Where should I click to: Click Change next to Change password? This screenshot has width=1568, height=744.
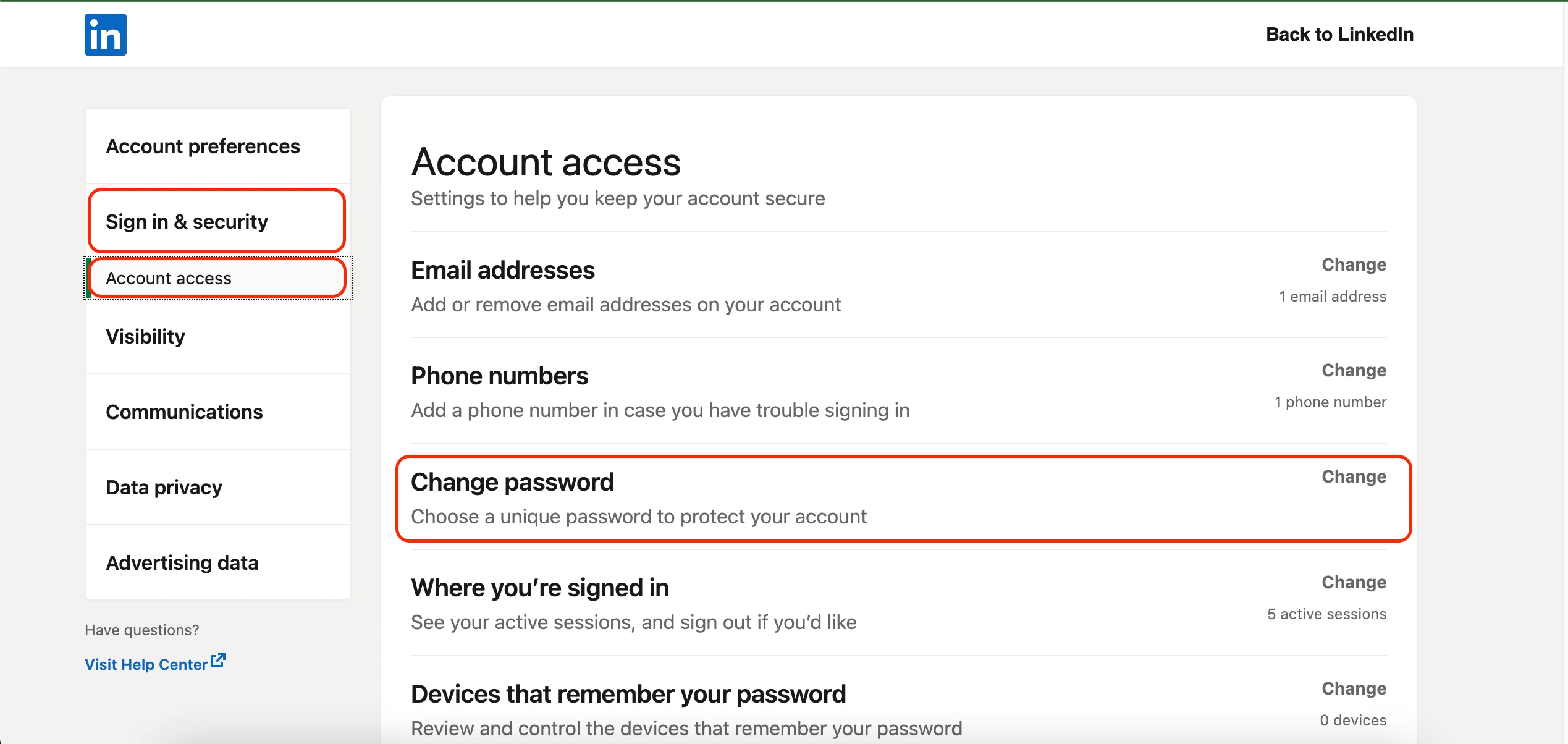pyautogui.click(x=1354, y=477)
